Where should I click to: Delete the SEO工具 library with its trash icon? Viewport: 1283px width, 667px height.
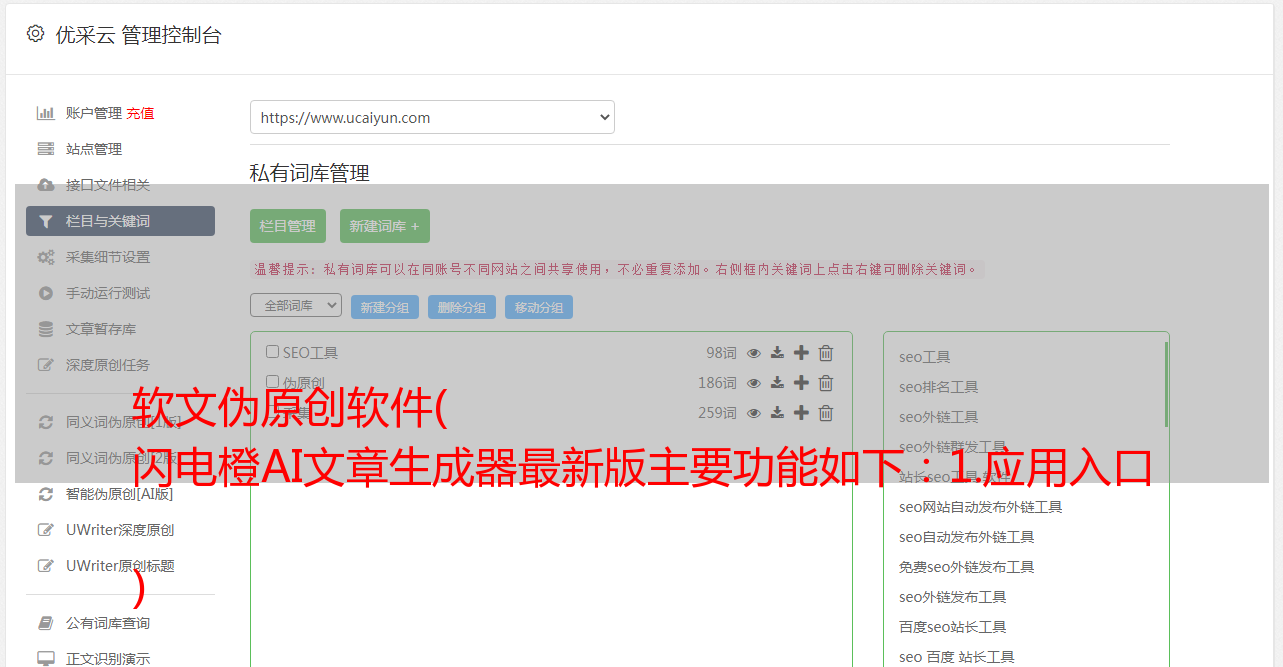826,353
